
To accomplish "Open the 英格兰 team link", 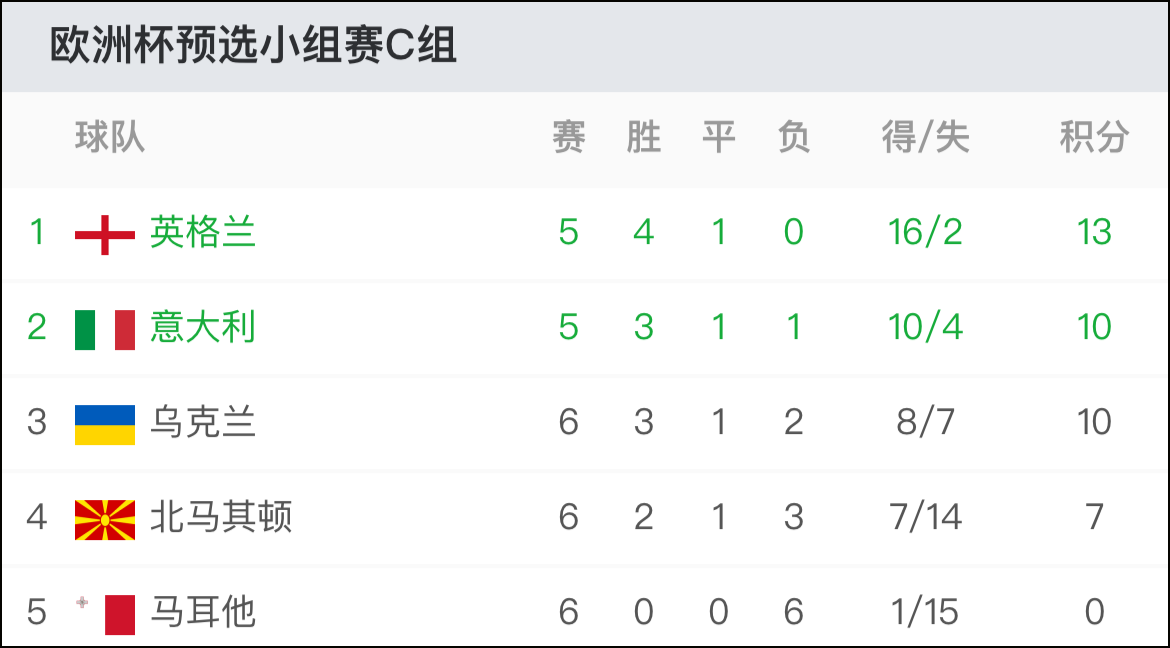I will pyautogui.click(x=203, y=232).
